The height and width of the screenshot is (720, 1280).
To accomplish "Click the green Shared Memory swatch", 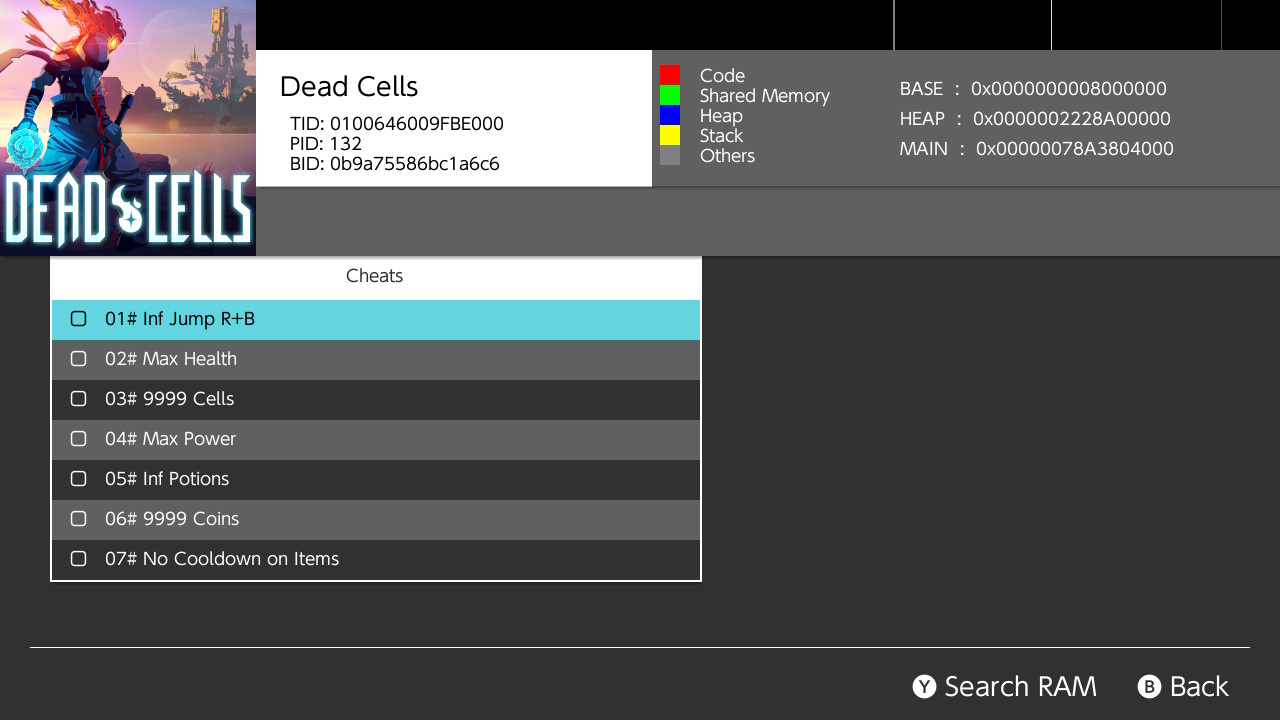I will [670, 95].
